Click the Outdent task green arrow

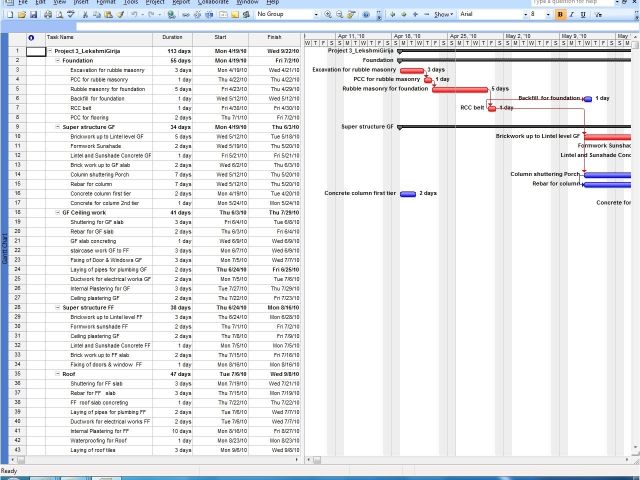[x=392, y=15]
